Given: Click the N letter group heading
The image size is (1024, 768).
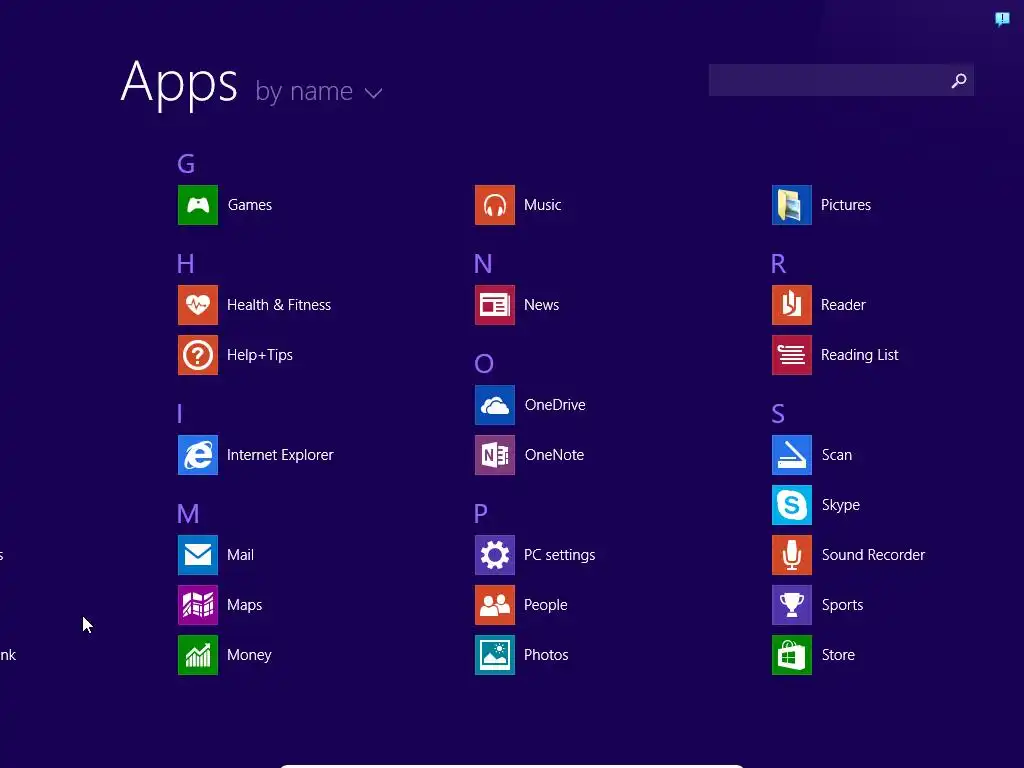Looking at the screenshot, I should pyautogui.click(x=483, y=264).
